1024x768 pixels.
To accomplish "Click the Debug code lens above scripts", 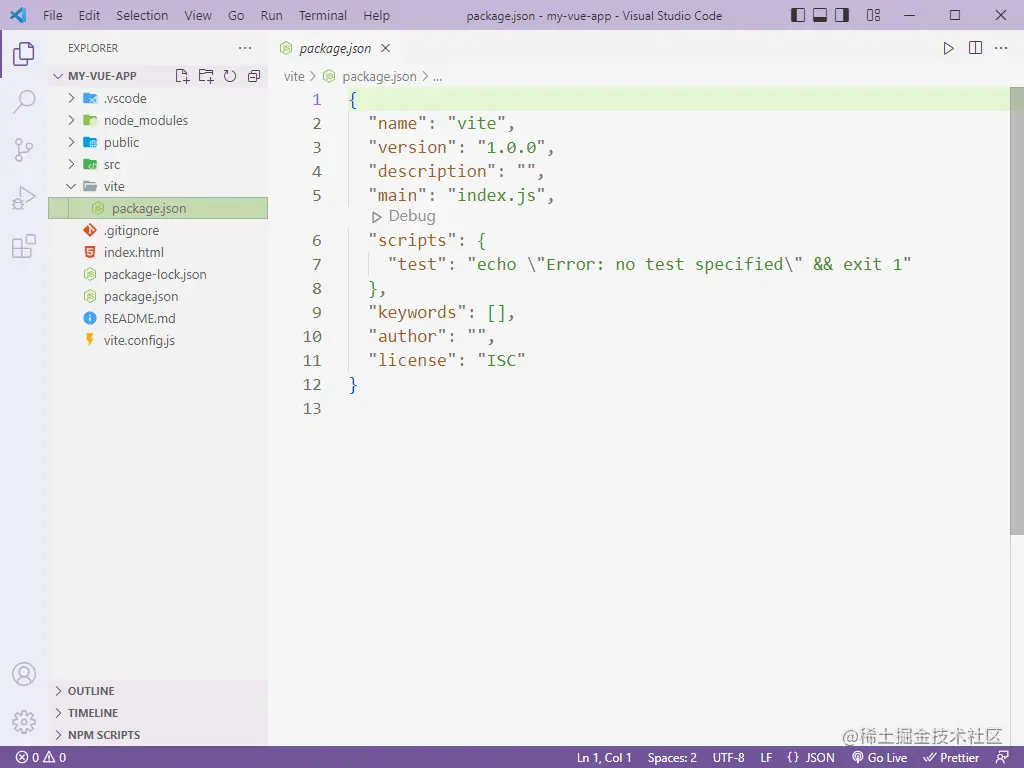I will coord(411,216).
